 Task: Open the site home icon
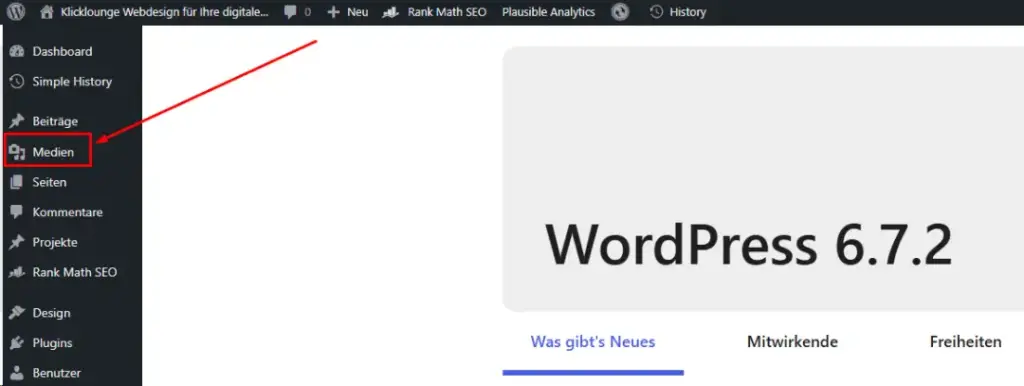click(46, 12)
